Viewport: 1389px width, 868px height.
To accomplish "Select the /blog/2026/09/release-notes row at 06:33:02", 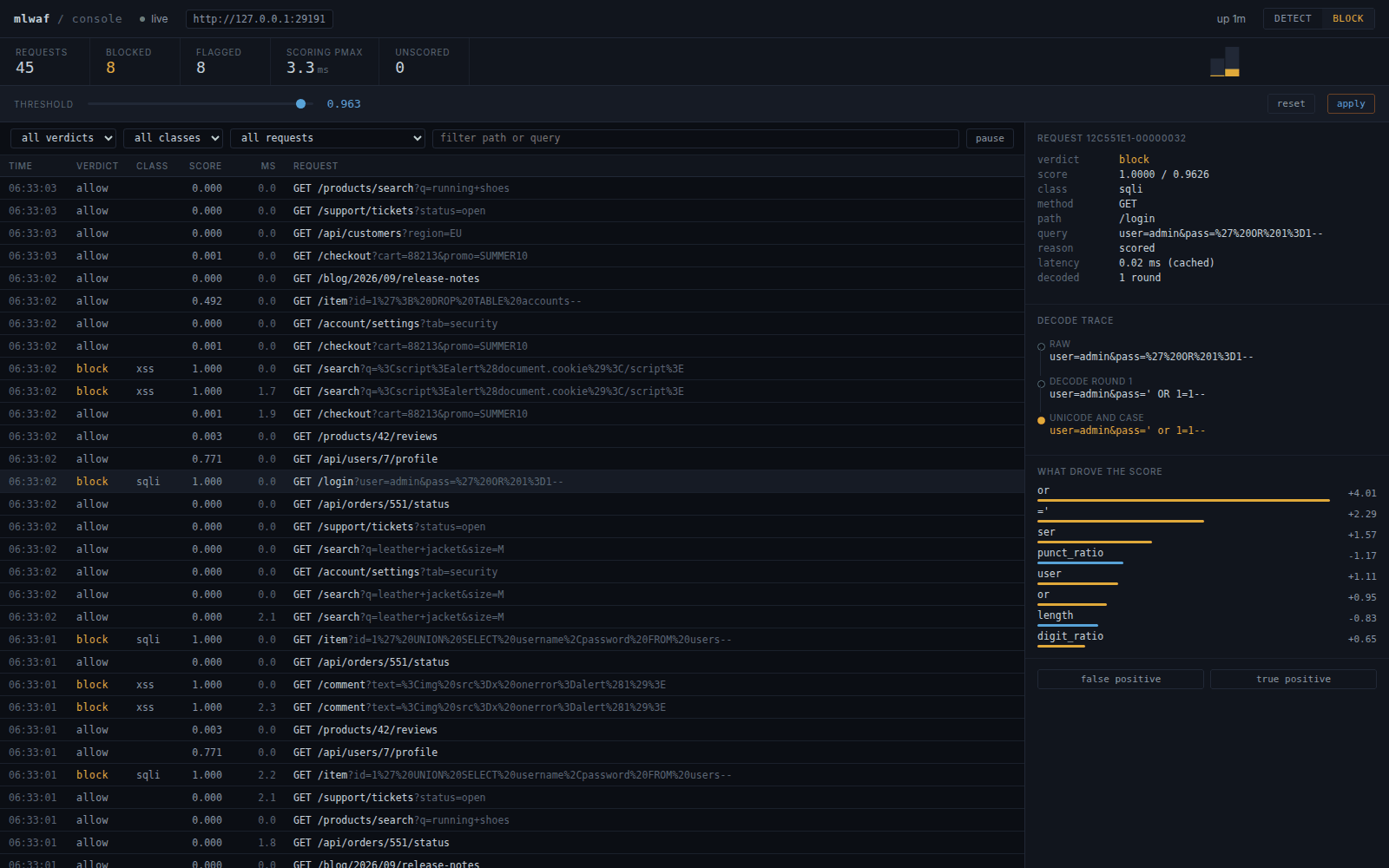I will pos(512,279).
